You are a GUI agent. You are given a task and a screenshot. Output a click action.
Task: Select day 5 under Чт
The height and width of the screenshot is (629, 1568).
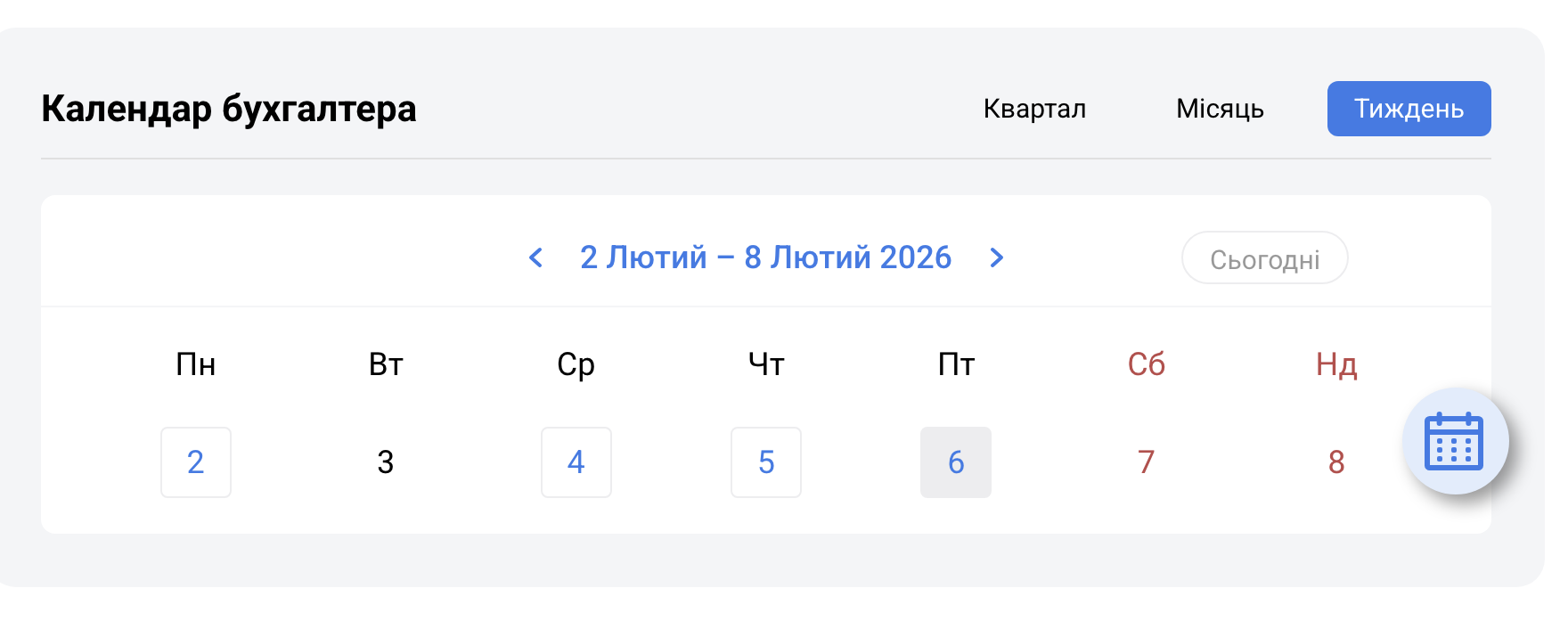tap(765, 462)
